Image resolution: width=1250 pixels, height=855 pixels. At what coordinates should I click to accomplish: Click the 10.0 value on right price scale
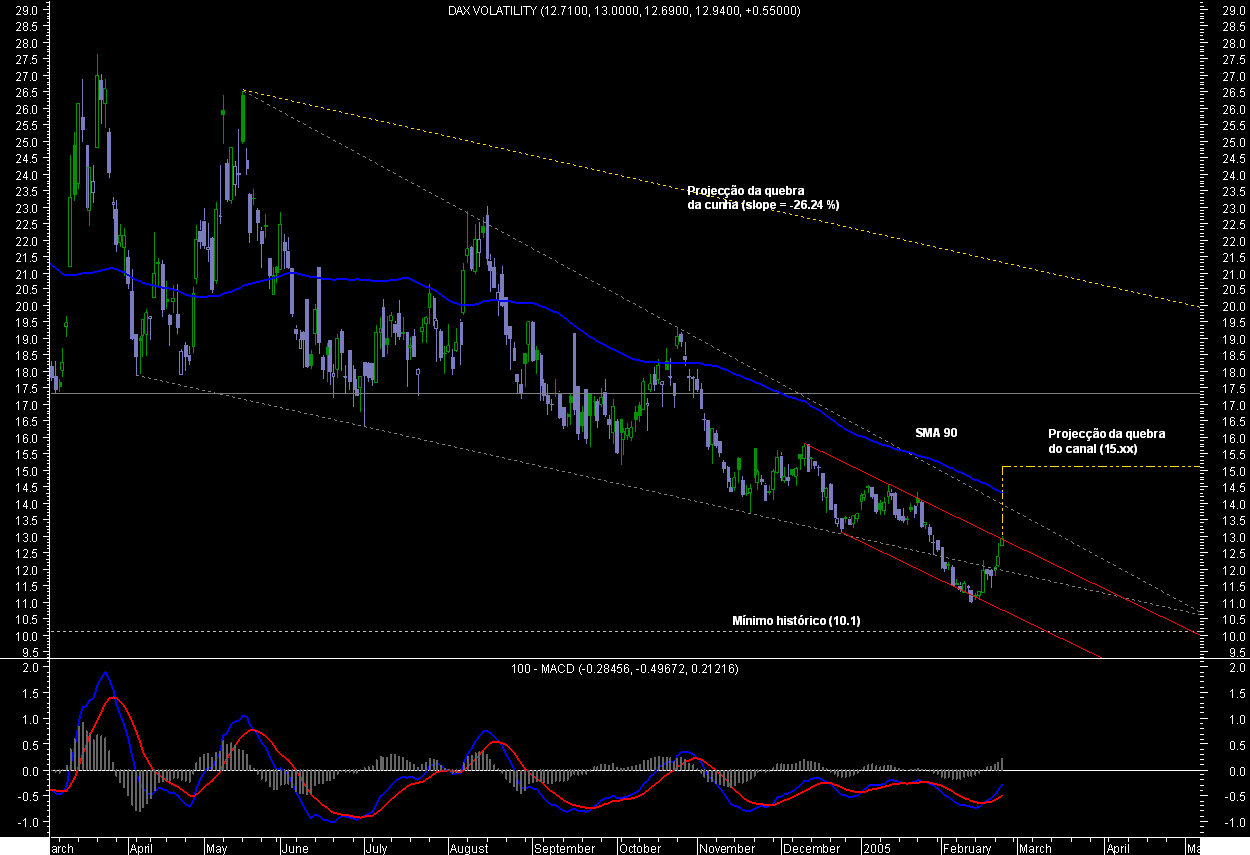point(1232,636)
